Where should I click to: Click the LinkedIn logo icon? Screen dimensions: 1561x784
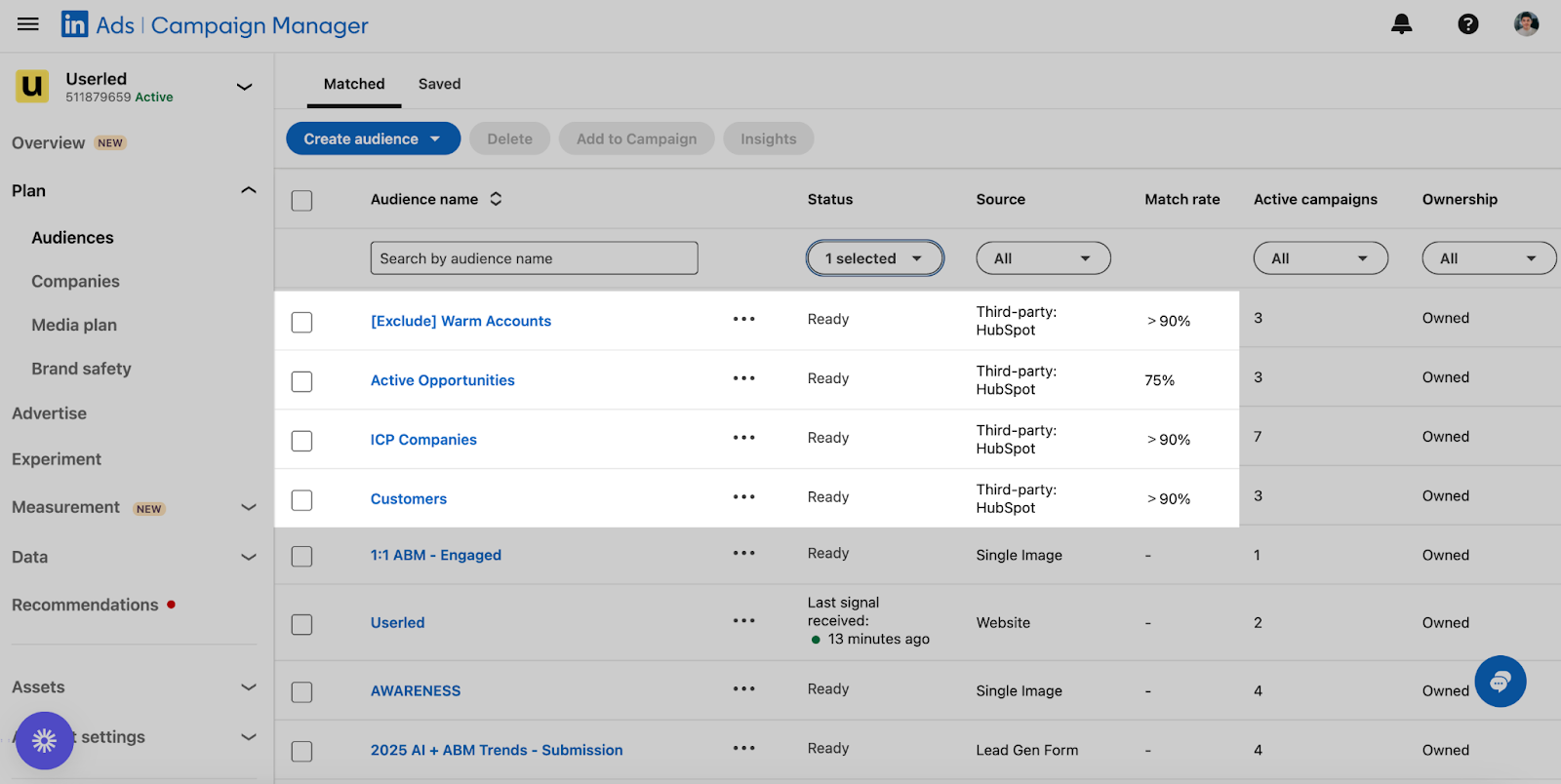(x=74, y=24)
